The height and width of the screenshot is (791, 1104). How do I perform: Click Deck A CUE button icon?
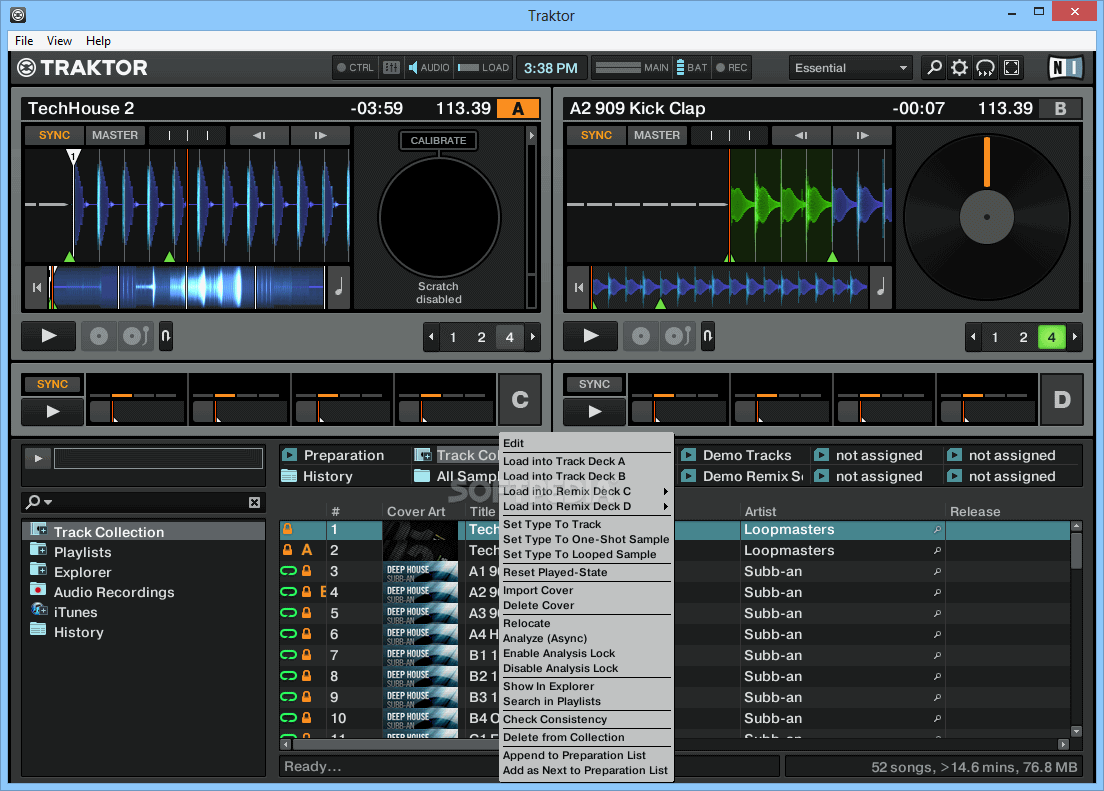click(x=99, y=336)
